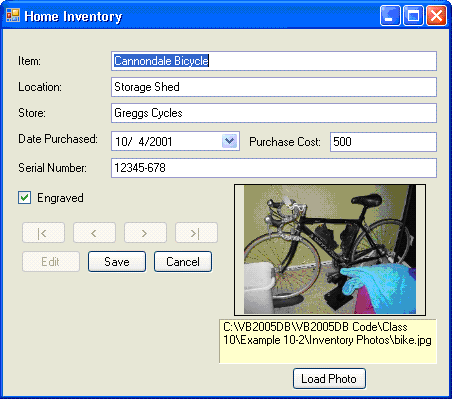Minimize the Home Inventory window
This screenshot has width=452, height=399.
point(390,15)
